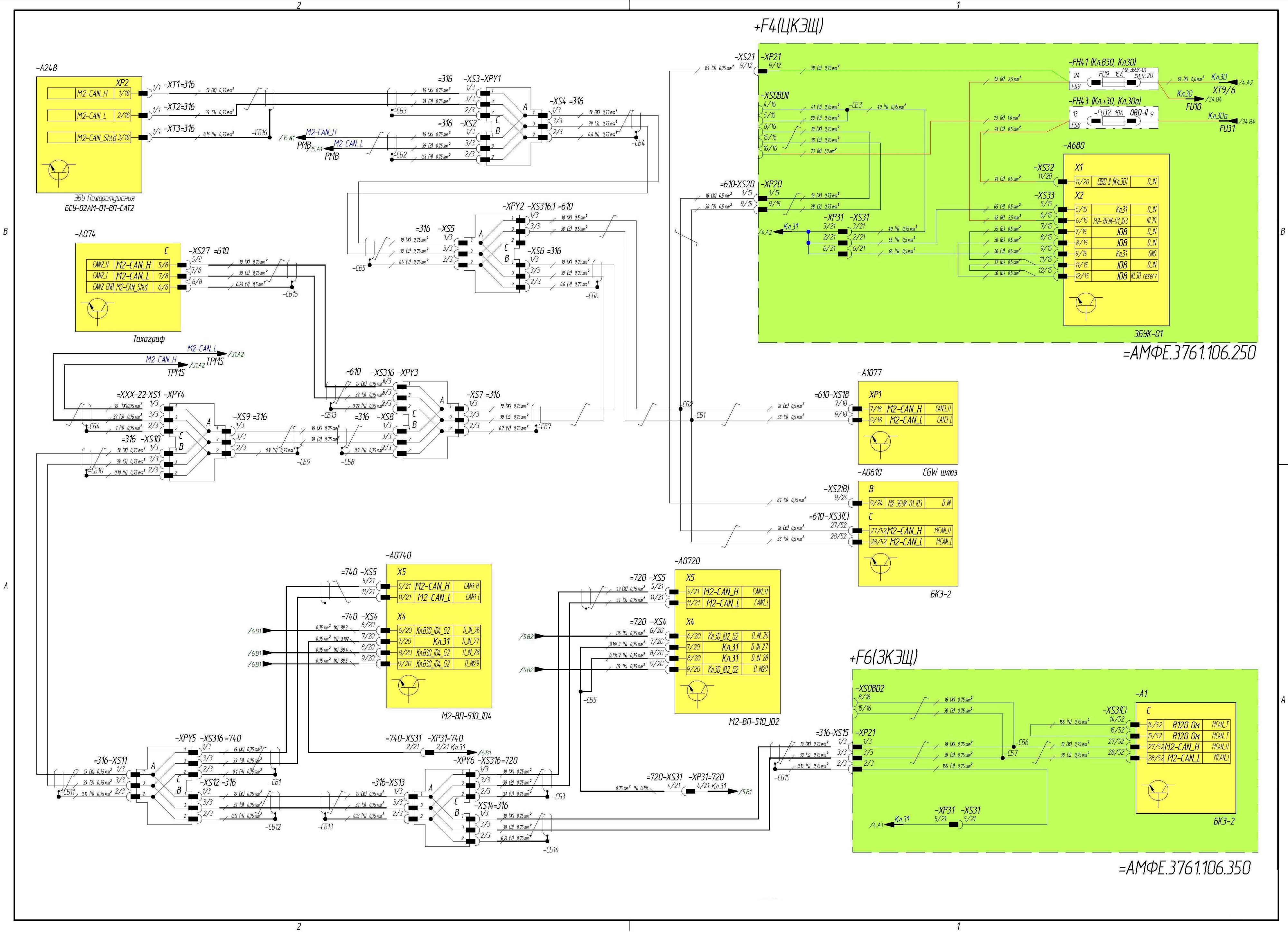Click the -XS32 connector label
Viewport: 1288px width, 933px height.
pyautogui.click(x=1044, y=167)
